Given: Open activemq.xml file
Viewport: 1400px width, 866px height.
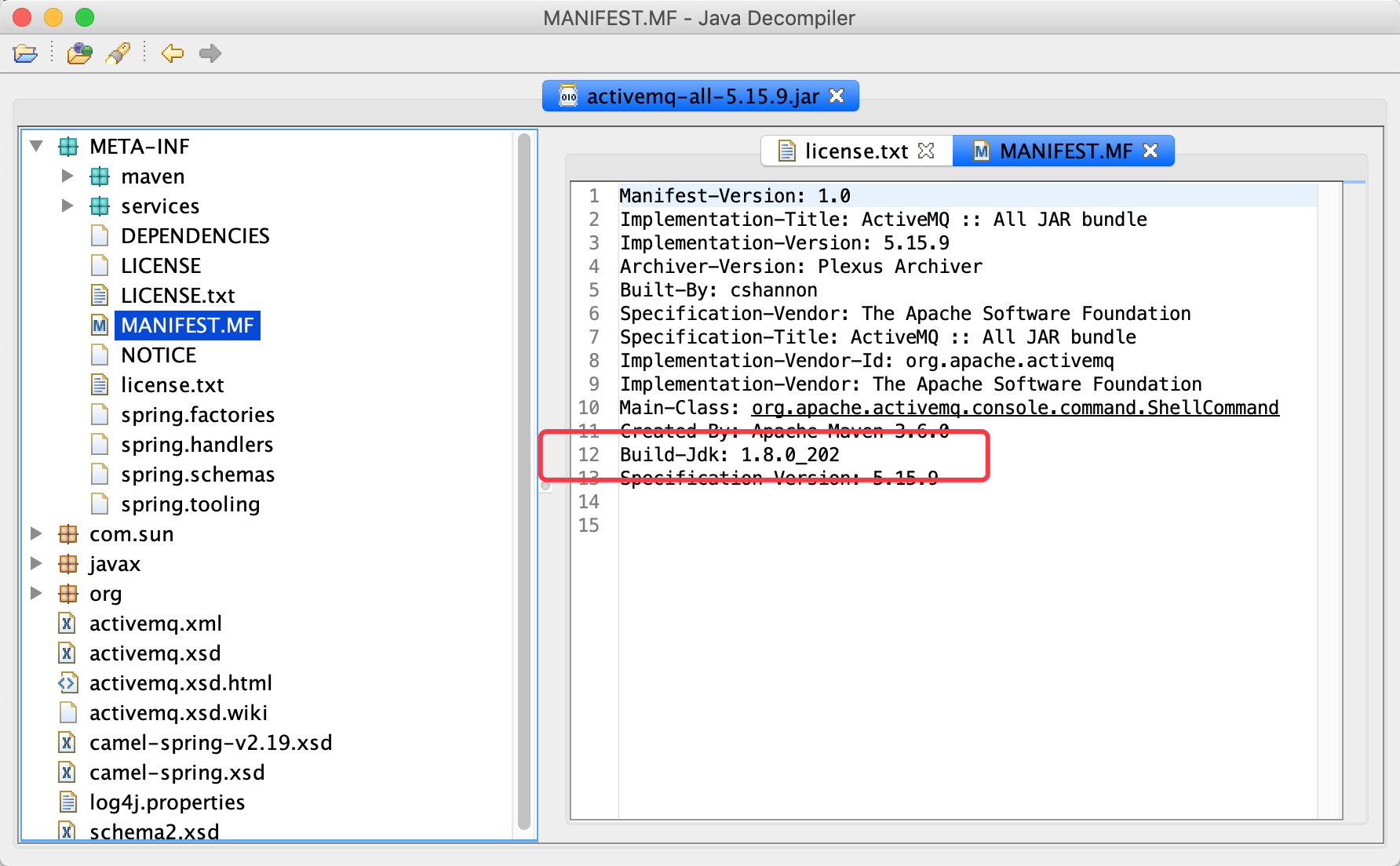Looking at the screenshot, I should 155,624.
